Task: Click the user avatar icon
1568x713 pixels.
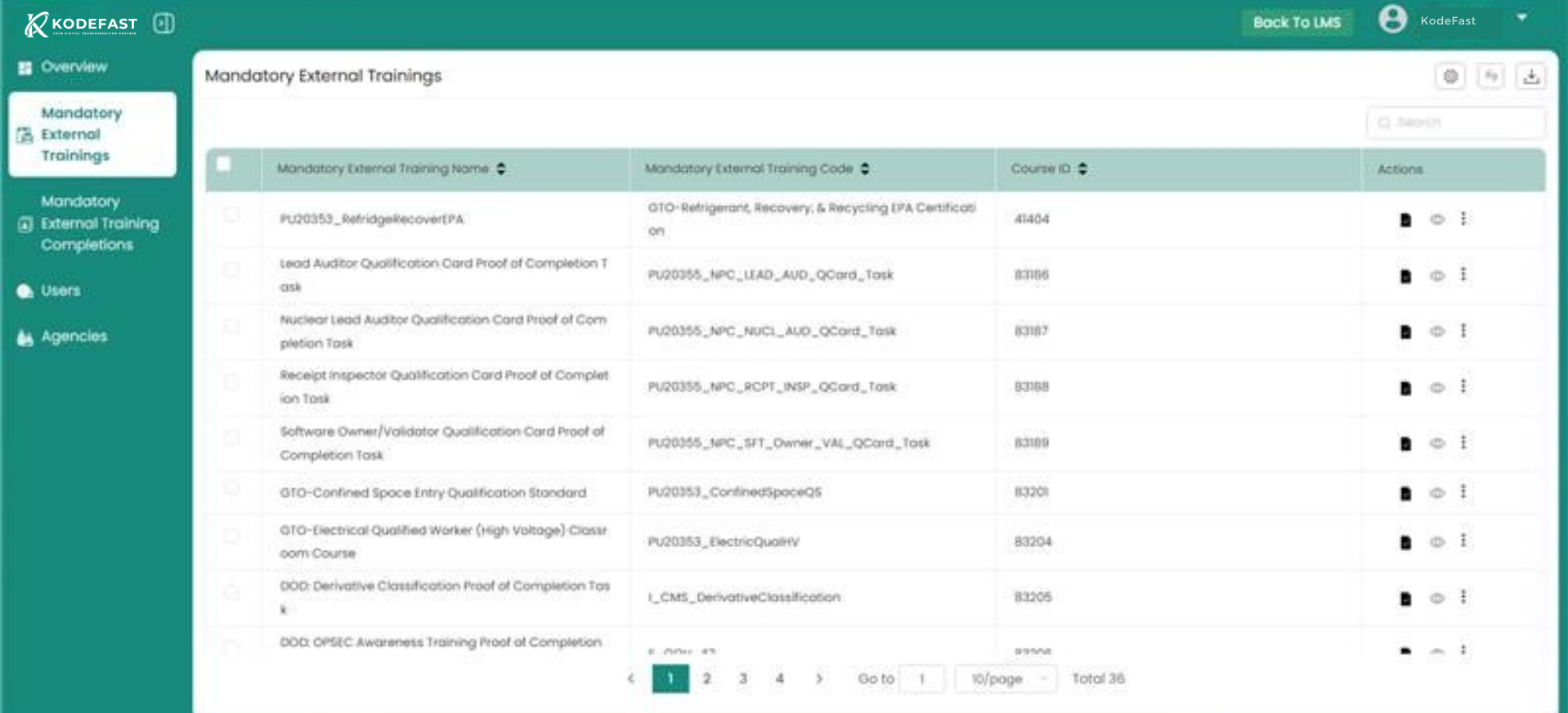Action: pos(1392,20)
